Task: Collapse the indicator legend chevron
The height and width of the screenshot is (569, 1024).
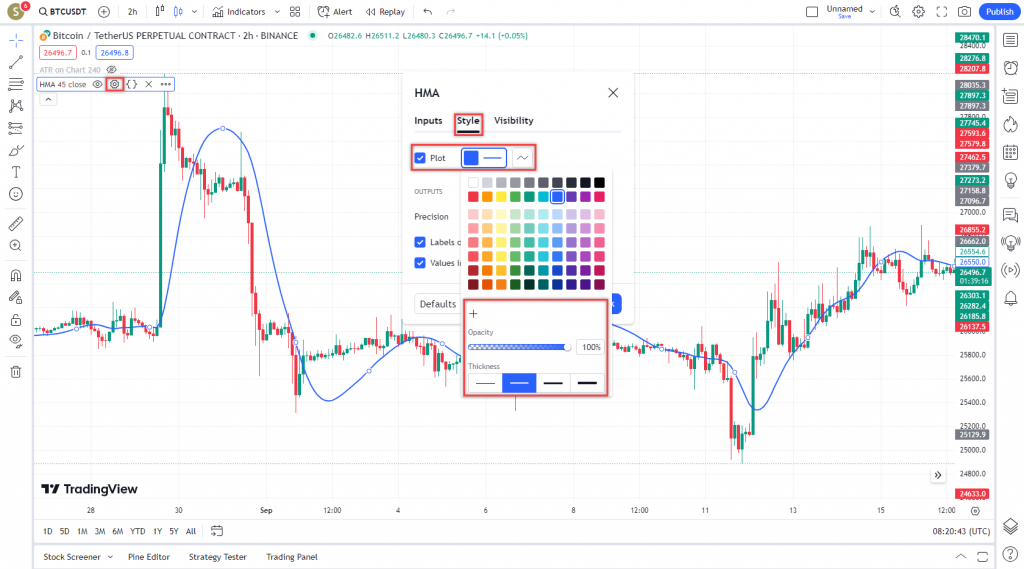Action: tap(48, 99)
